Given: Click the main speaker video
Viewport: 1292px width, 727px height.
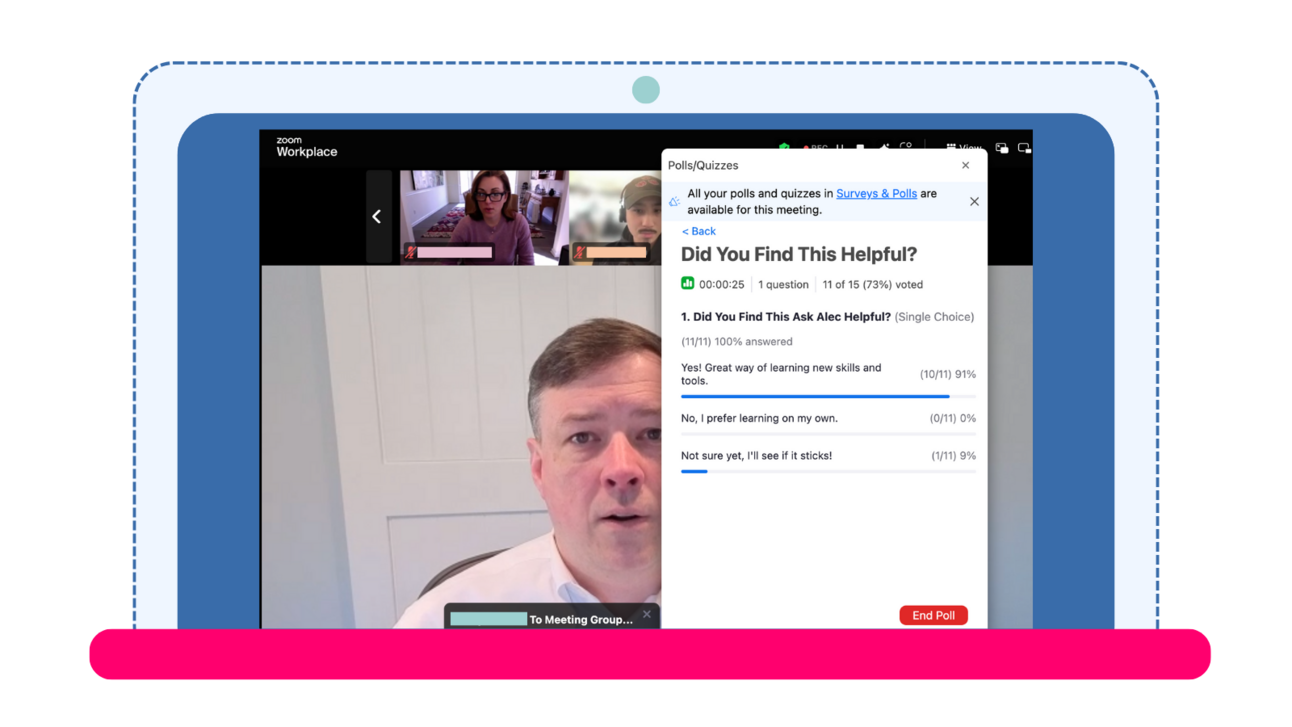Looking at the screenshot, I should 461,446.
